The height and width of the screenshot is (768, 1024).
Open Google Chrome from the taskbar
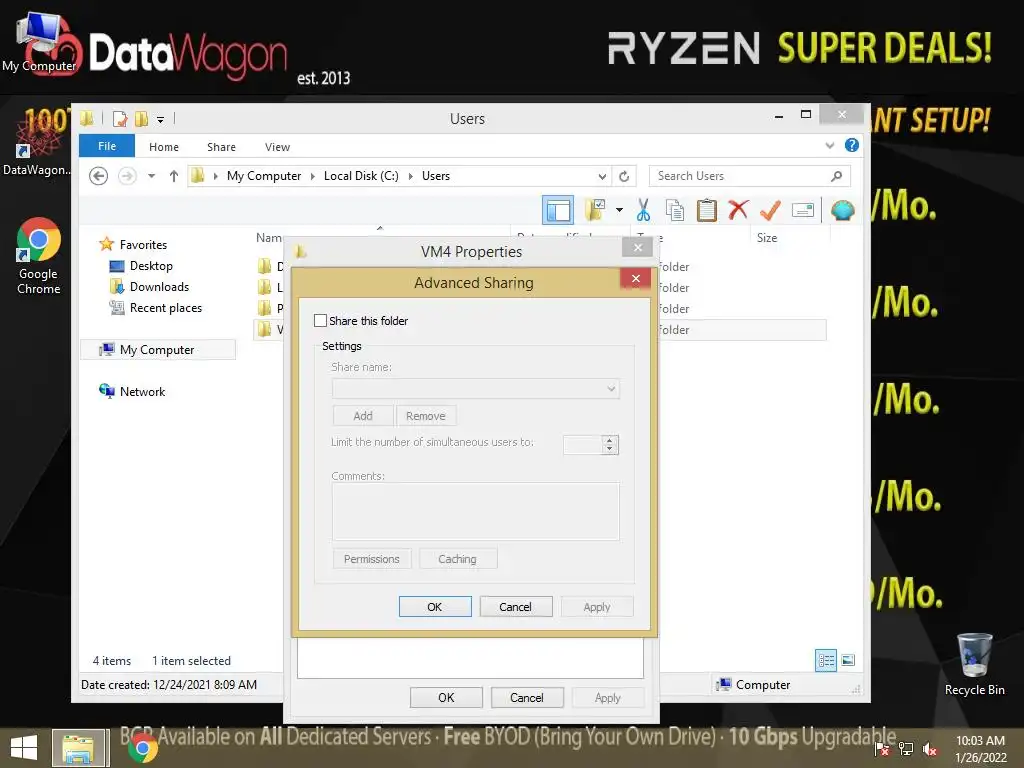tap(142, 748)
